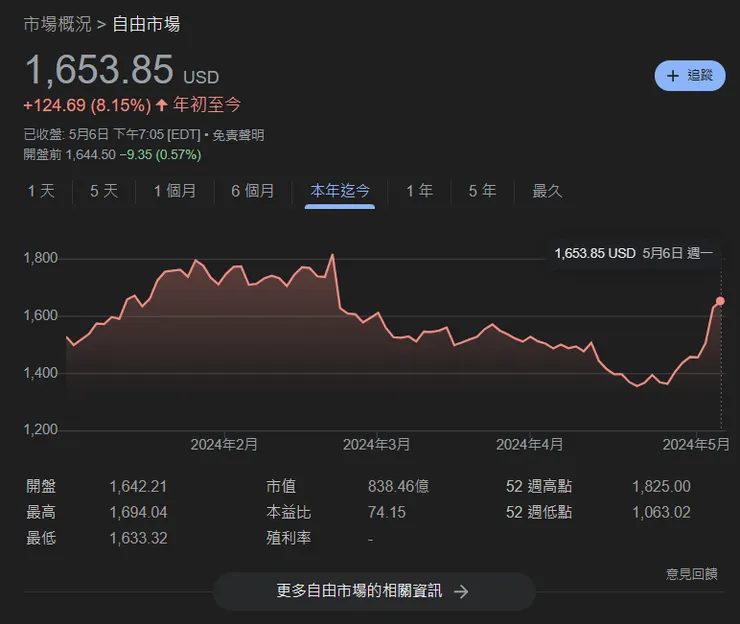Click the 52 週高點 value 1,825.00
The image size is (740, 624).
click(661, 487)
